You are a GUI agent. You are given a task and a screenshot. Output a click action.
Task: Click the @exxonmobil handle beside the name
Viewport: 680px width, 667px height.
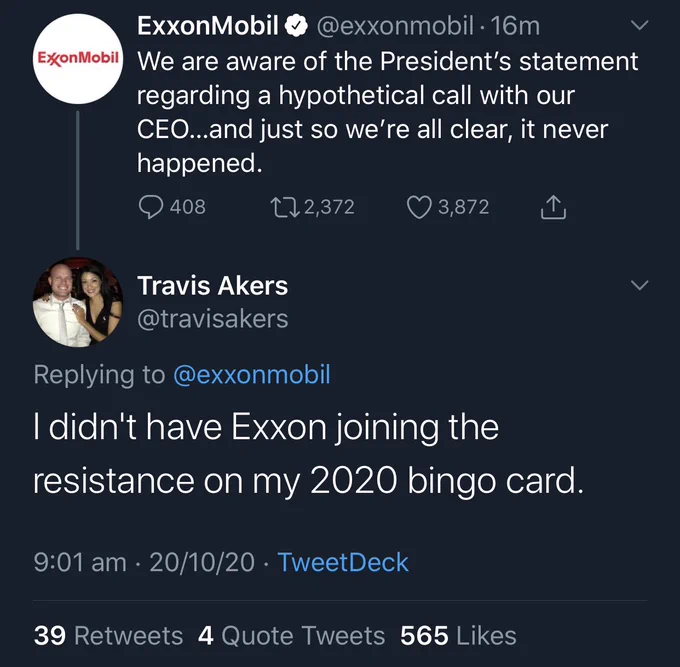(395, 26)
